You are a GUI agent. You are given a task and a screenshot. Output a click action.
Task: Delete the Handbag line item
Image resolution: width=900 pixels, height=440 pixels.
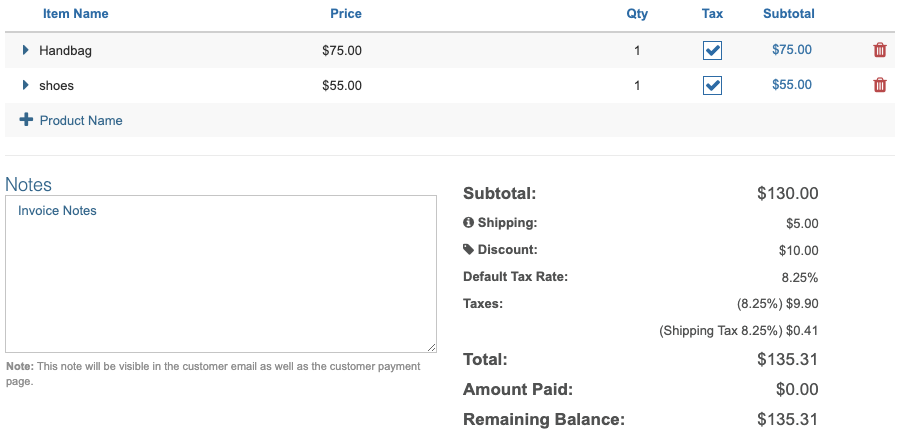coord(880,50)
